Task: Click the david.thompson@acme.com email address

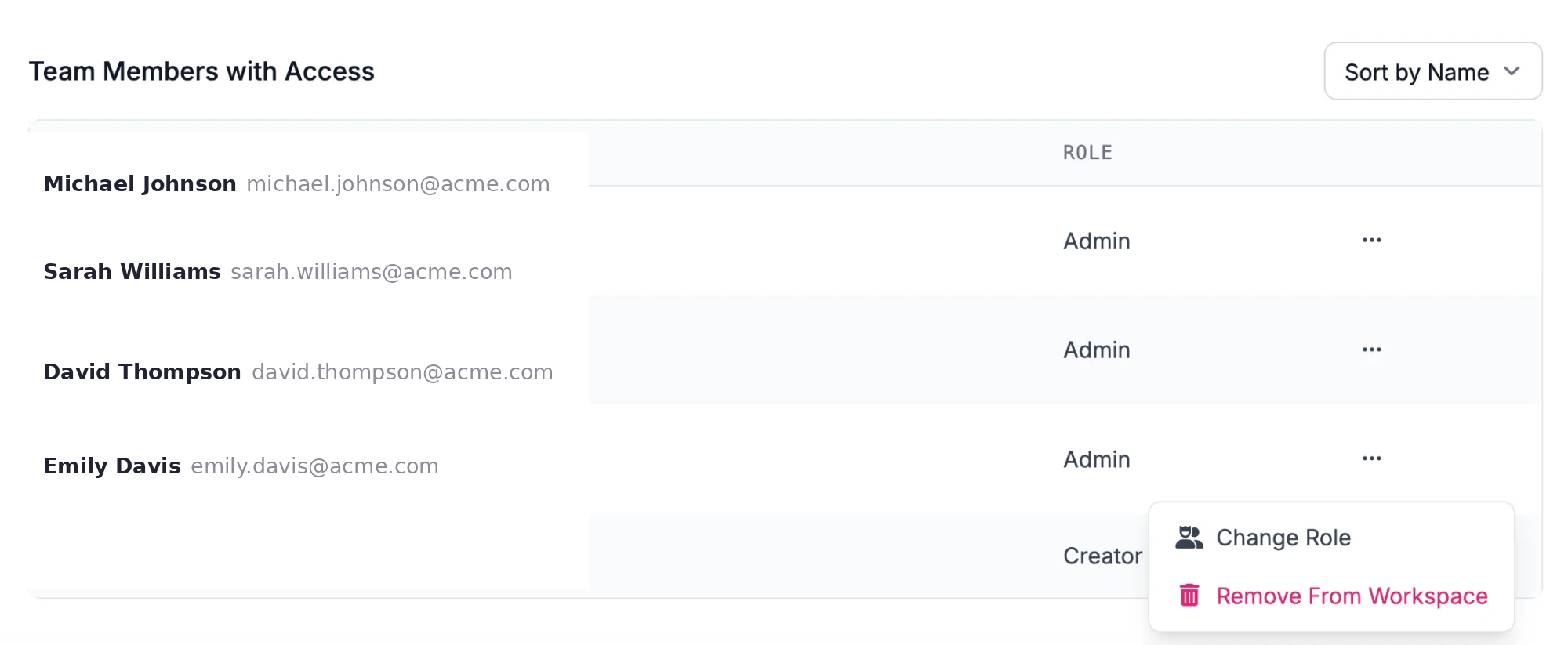Action: [x=402, y=372]
